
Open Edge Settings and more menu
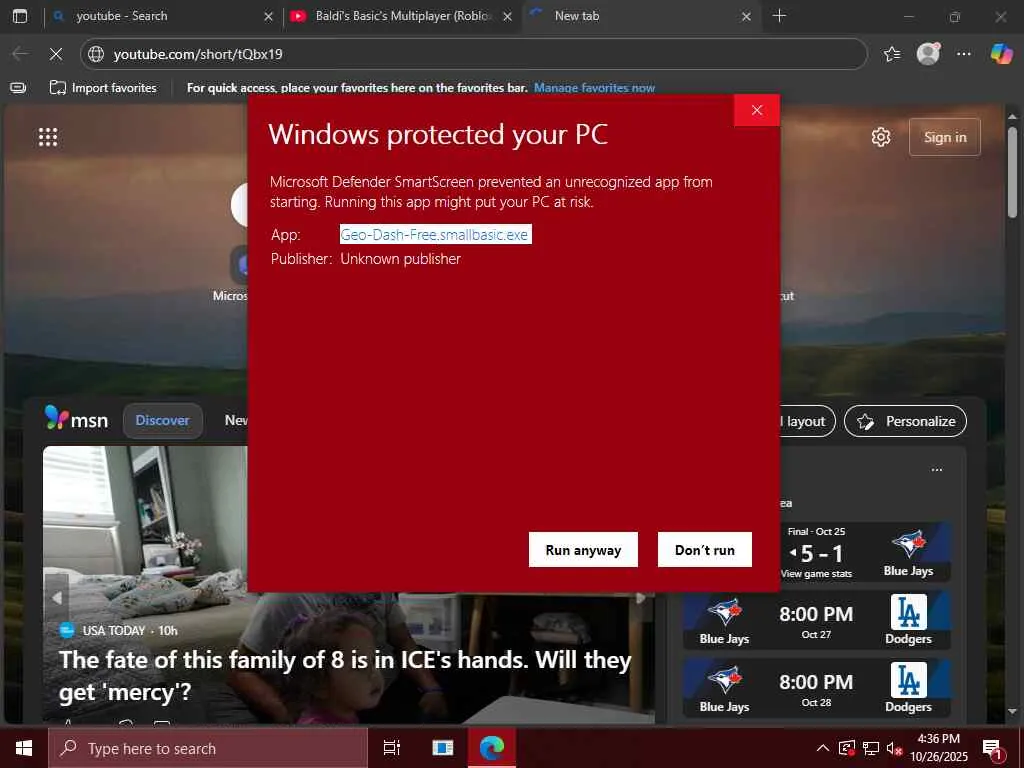(x=964, y=54)
